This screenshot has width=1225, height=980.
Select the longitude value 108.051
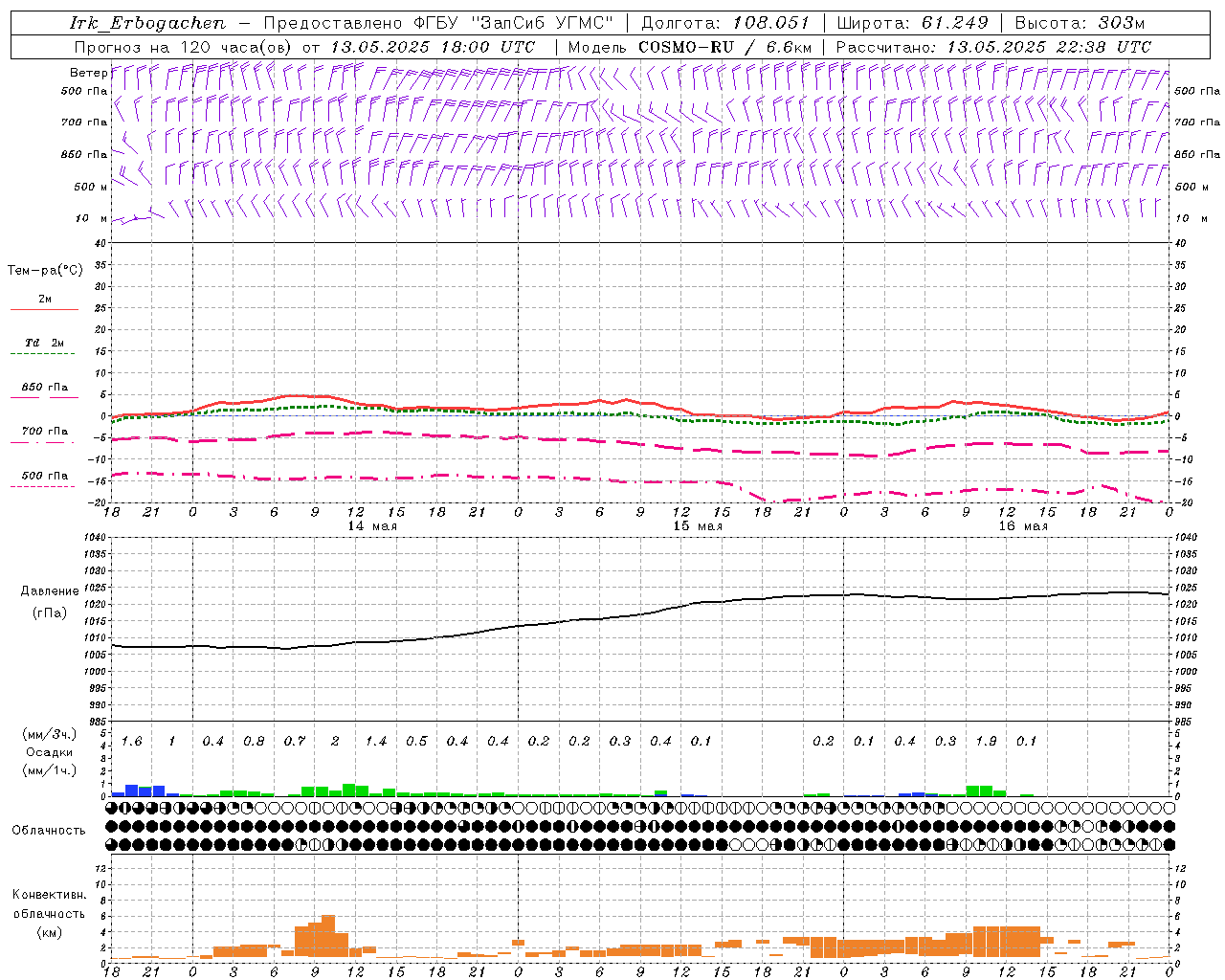tap(771, 23)
